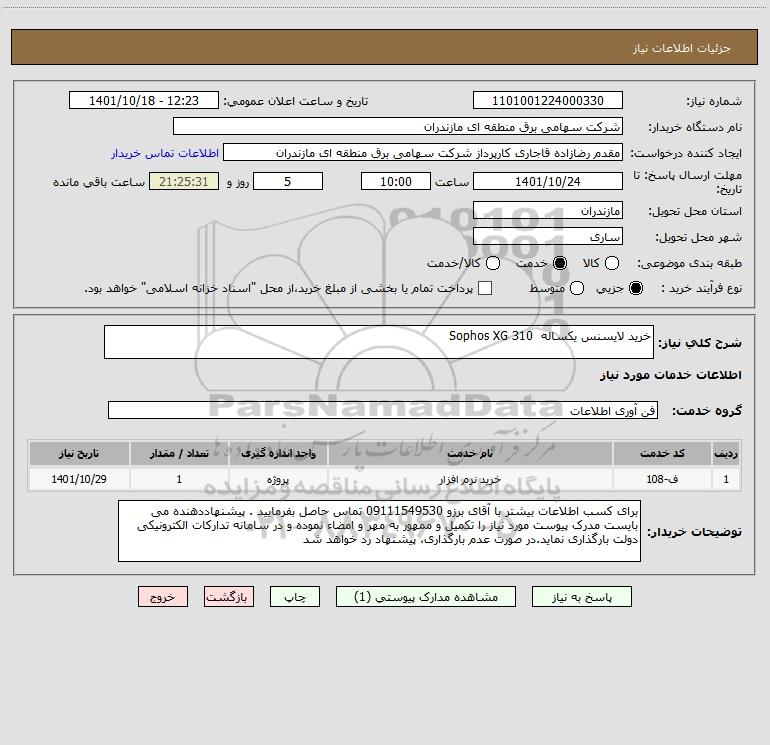Viewport: 770px width, 745px height.
Task: Click مشاهده مدارک پیوستی (1) button
Action: pyautogui.click(x=426, y=597)
